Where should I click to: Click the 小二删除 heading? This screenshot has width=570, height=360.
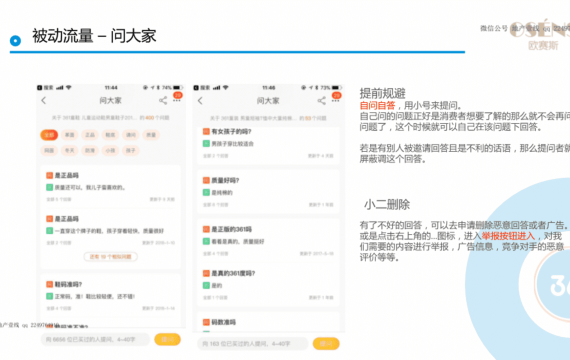(x=387, y=205)
